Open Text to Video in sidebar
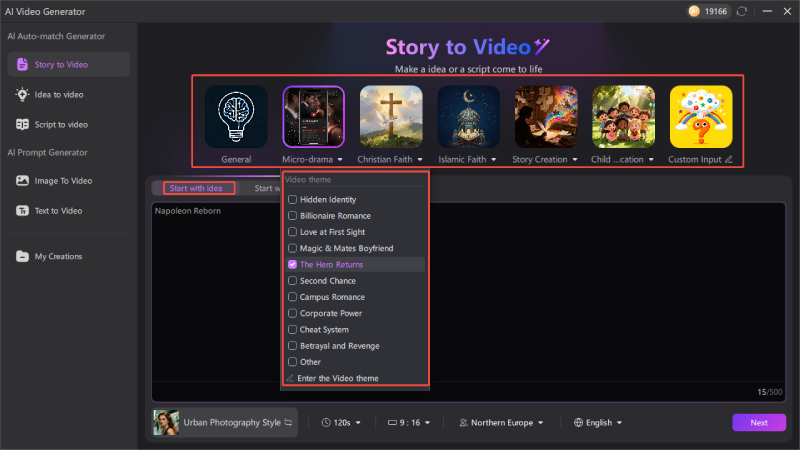Image resolution: width=800 pixels, height=450 pixels. click(x=62, y=211)
